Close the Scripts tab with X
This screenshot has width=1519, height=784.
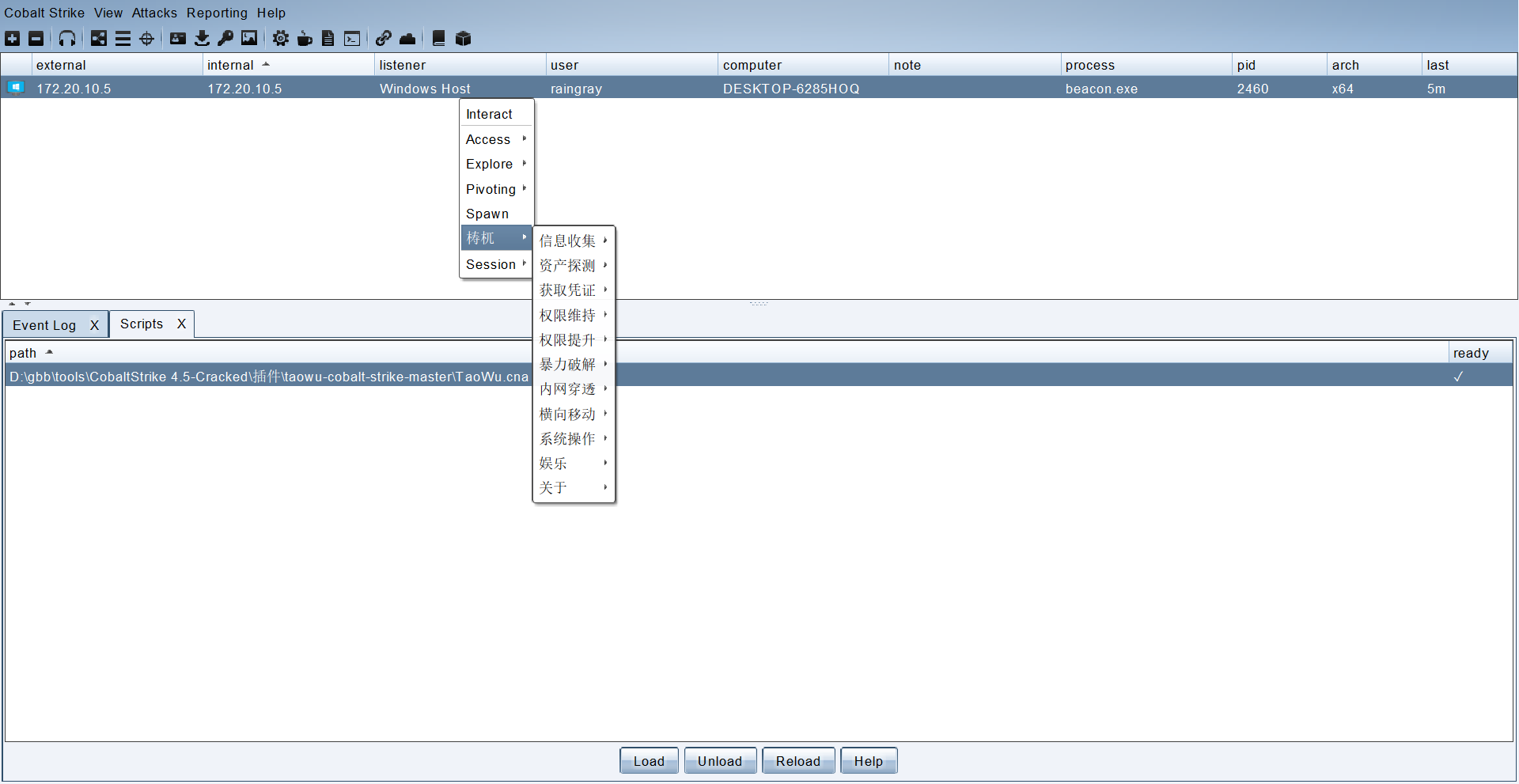click(x=181, y=324)
